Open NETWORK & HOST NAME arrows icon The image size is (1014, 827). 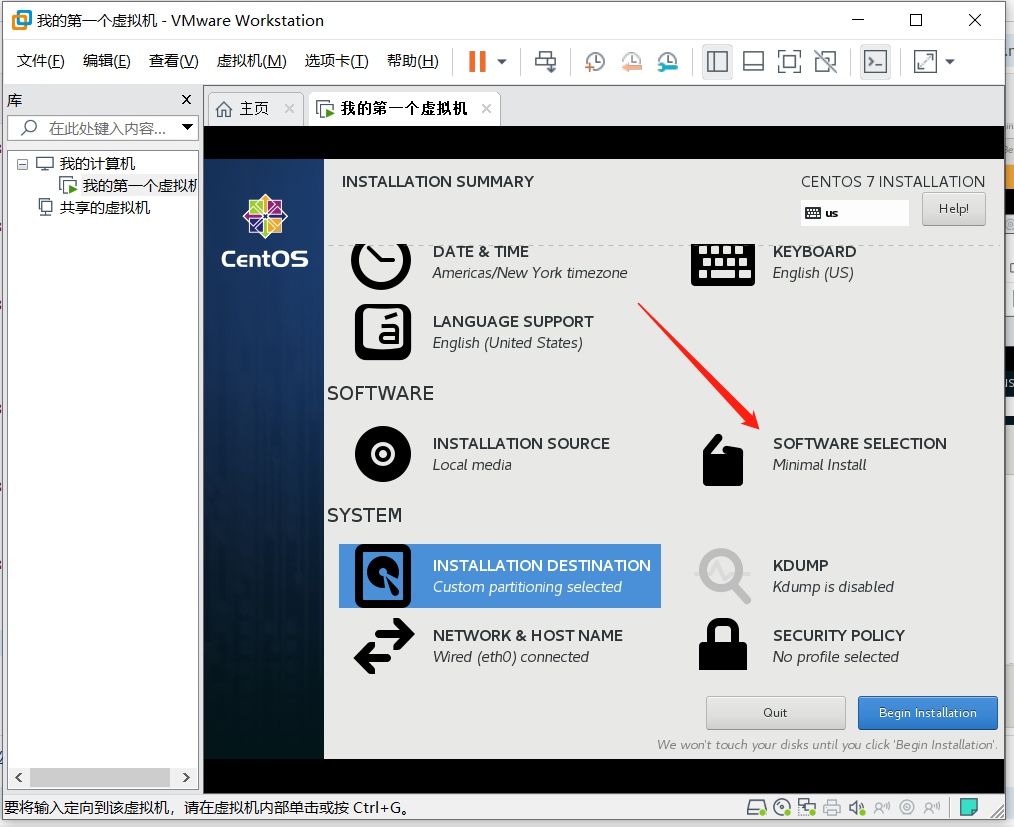point(384,646)
